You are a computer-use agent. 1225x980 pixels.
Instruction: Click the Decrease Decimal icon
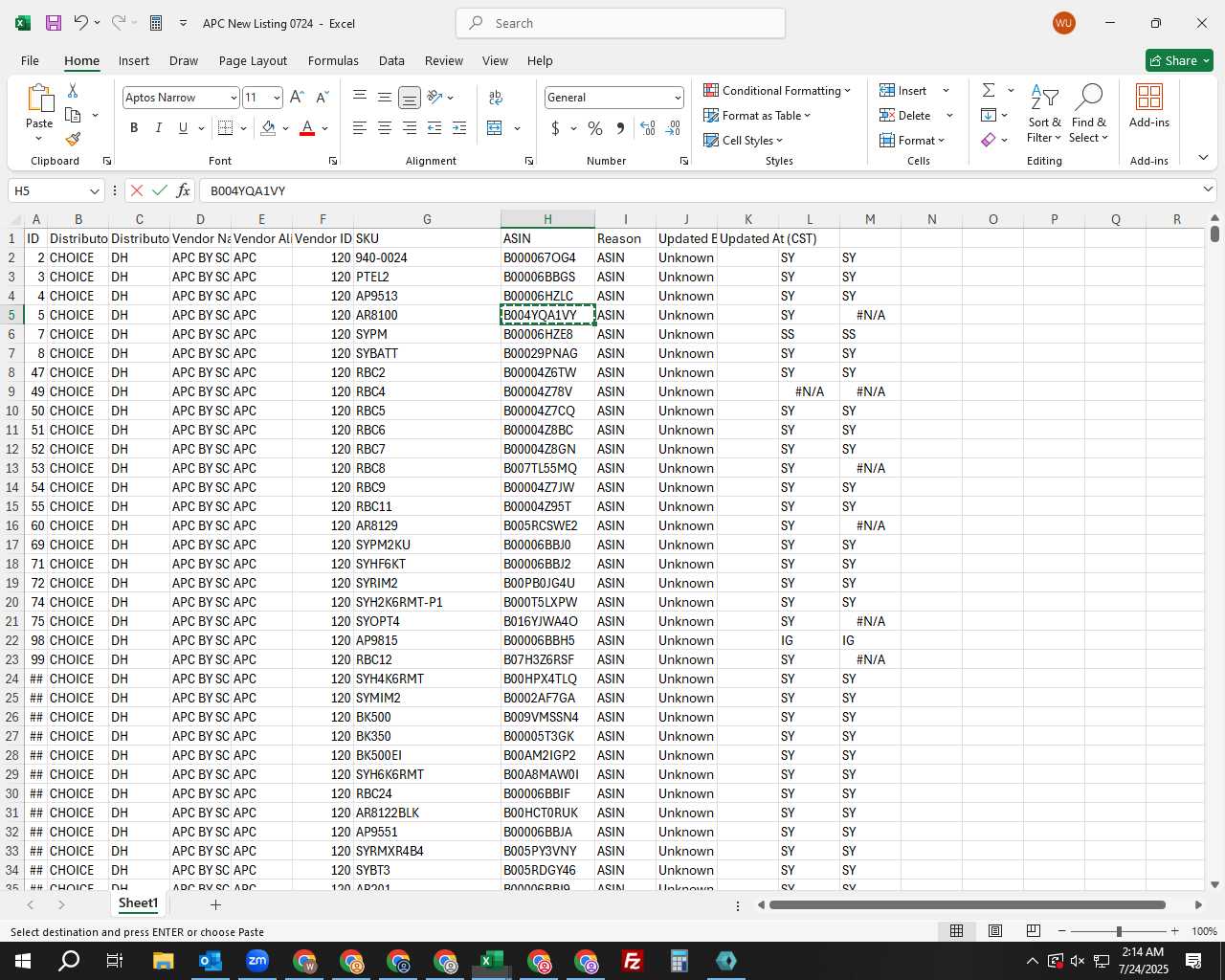pos(673,128)
